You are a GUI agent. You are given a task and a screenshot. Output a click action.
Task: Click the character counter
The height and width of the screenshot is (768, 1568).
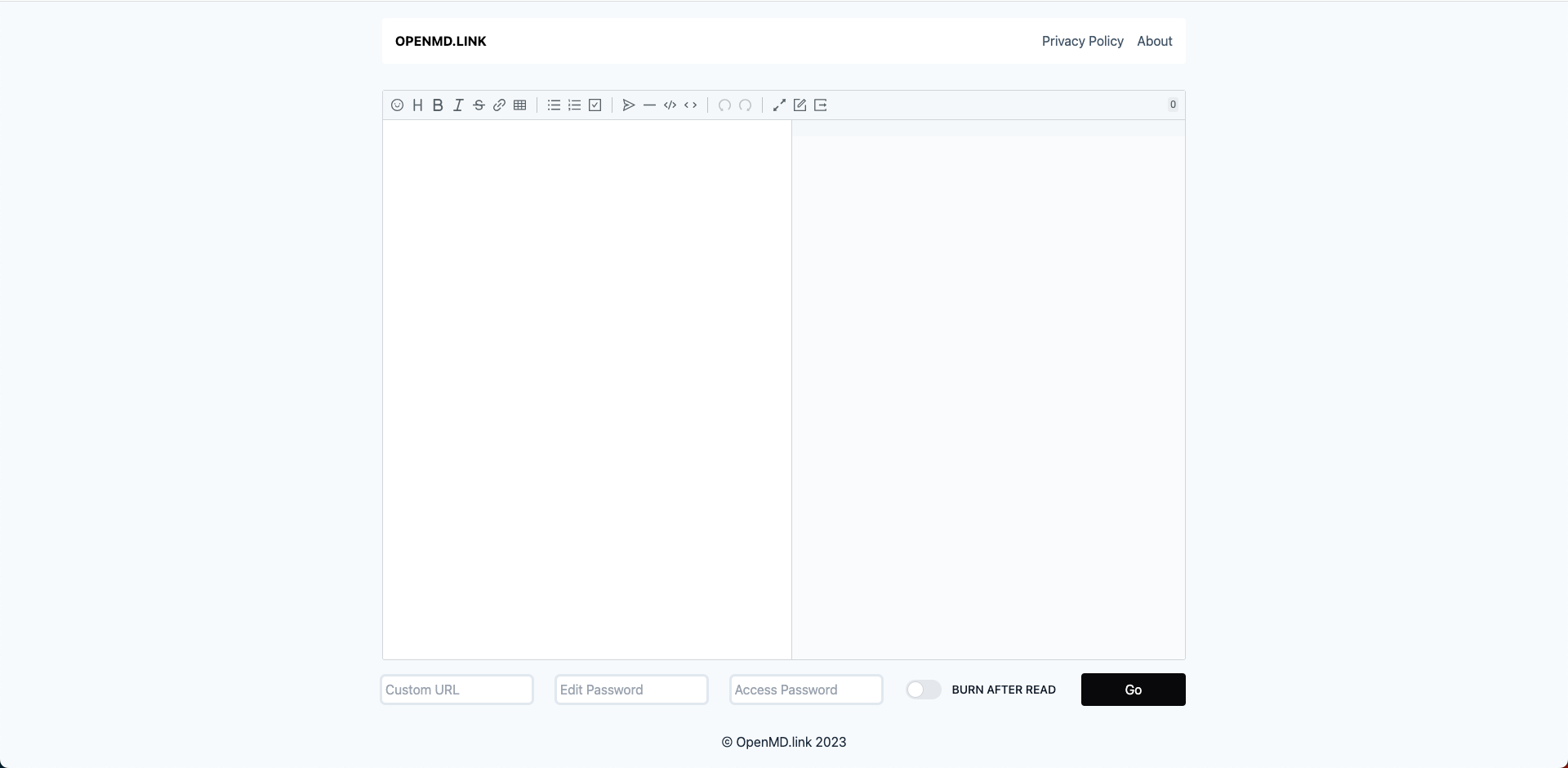pyautogui.click(x=1173, y=105)
